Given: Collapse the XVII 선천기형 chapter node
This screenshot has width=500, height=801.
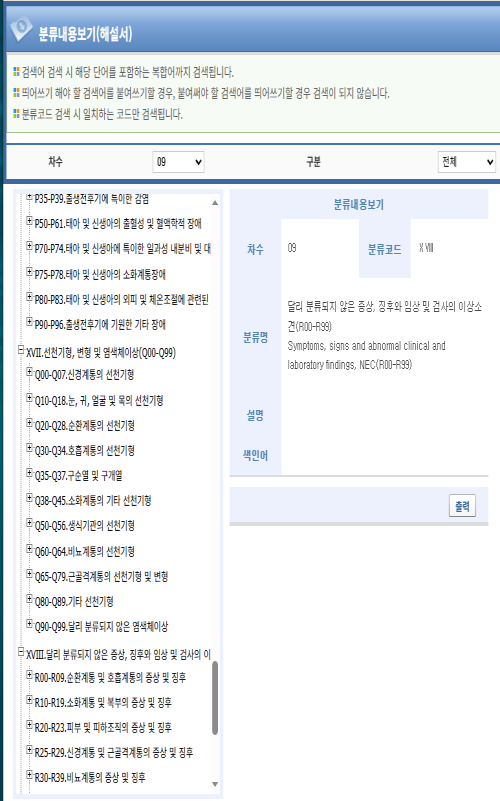Looking at the screenshot, I should pos(21,350).
